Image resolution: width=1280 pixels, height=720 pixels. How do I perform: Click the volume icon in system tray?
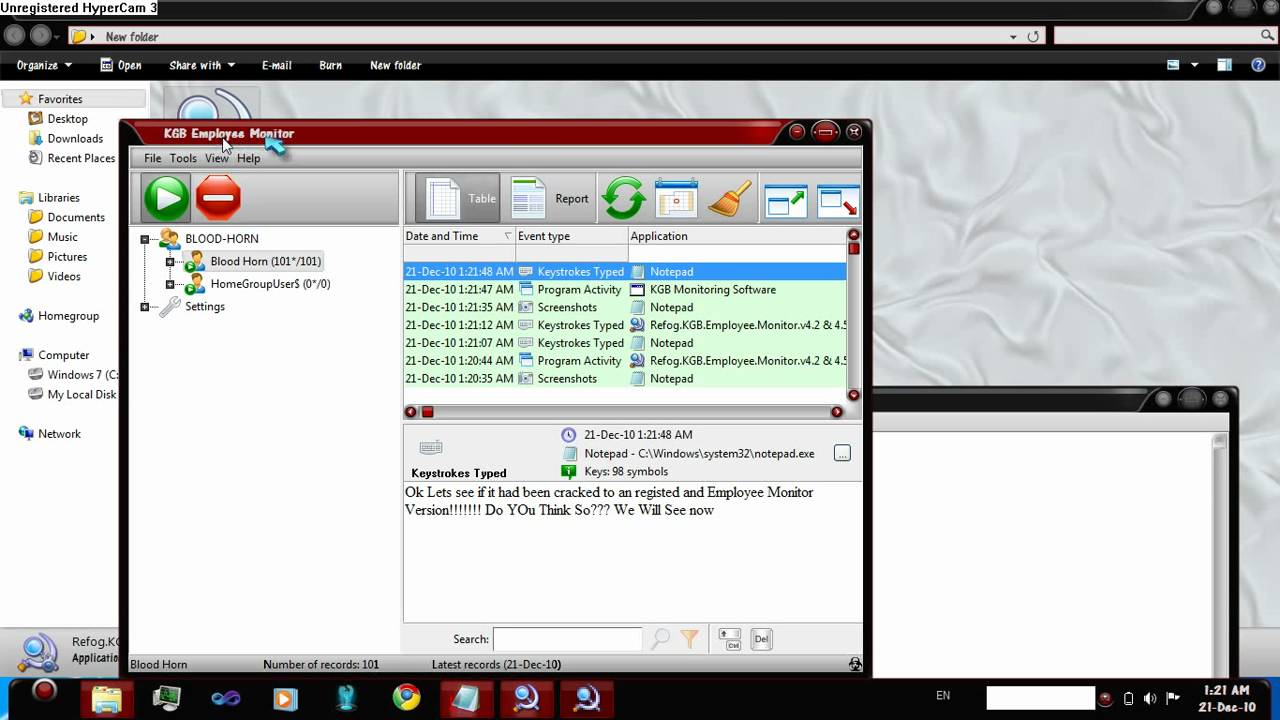click(1150, 698)
